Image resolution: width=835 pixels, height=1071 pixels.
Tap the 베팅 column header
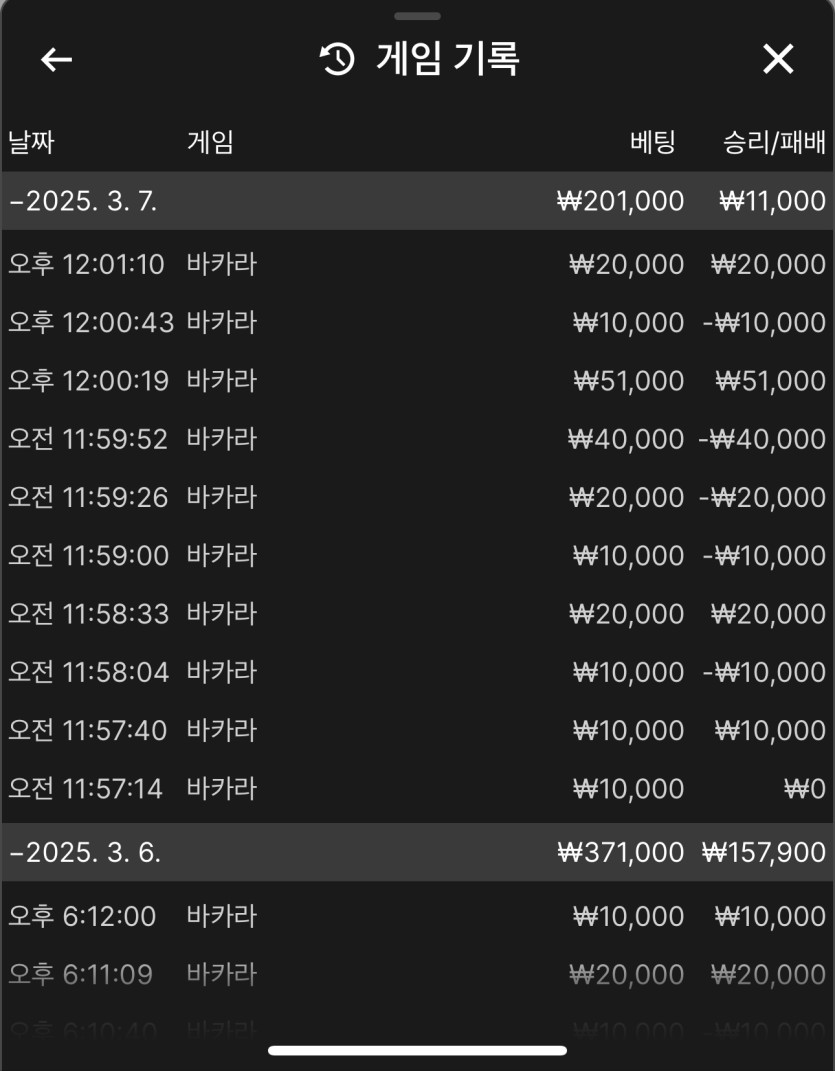click(653, 142)
